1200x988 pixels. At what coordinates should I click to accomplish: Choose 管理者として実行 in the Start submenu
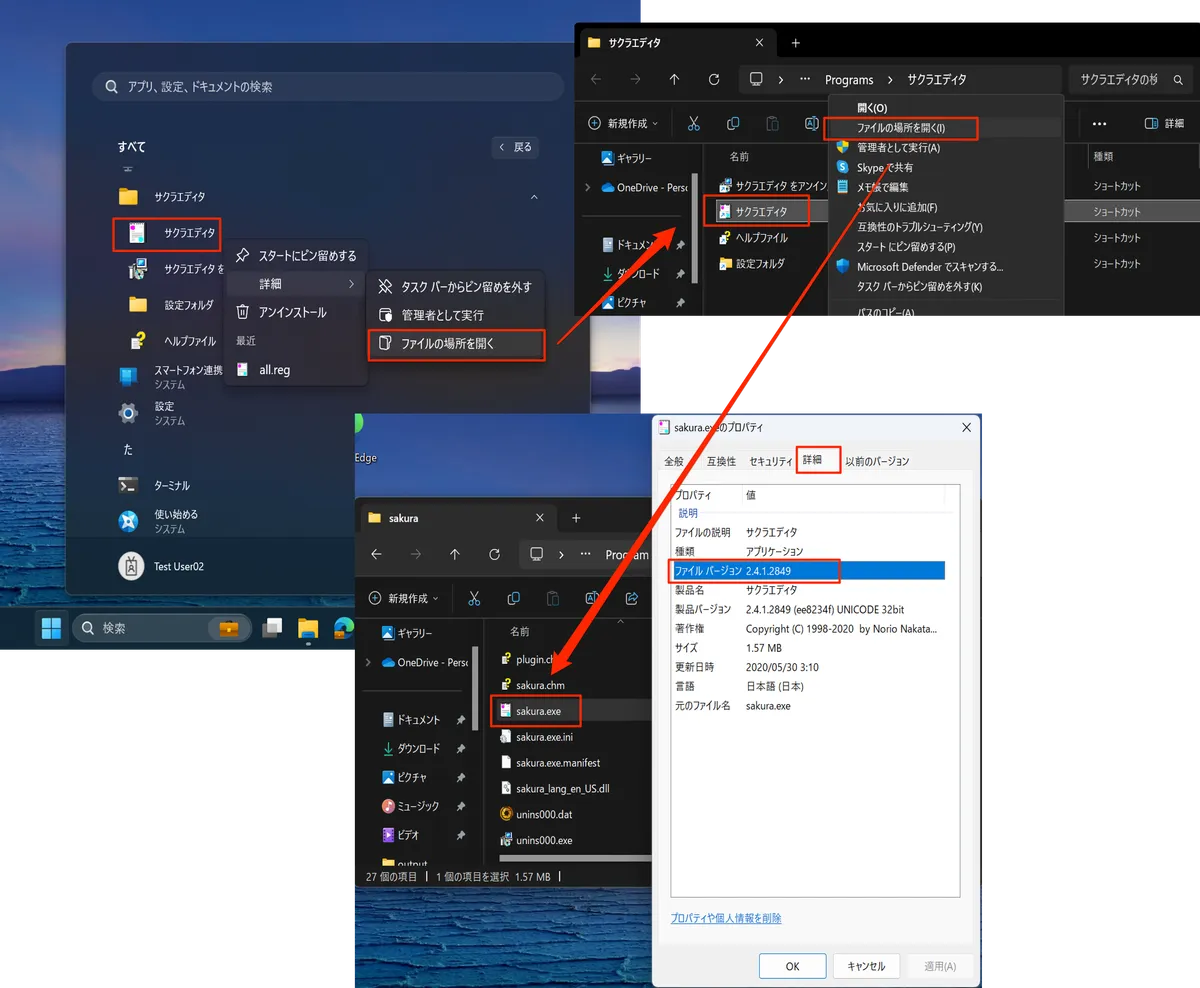pos(456,315)
